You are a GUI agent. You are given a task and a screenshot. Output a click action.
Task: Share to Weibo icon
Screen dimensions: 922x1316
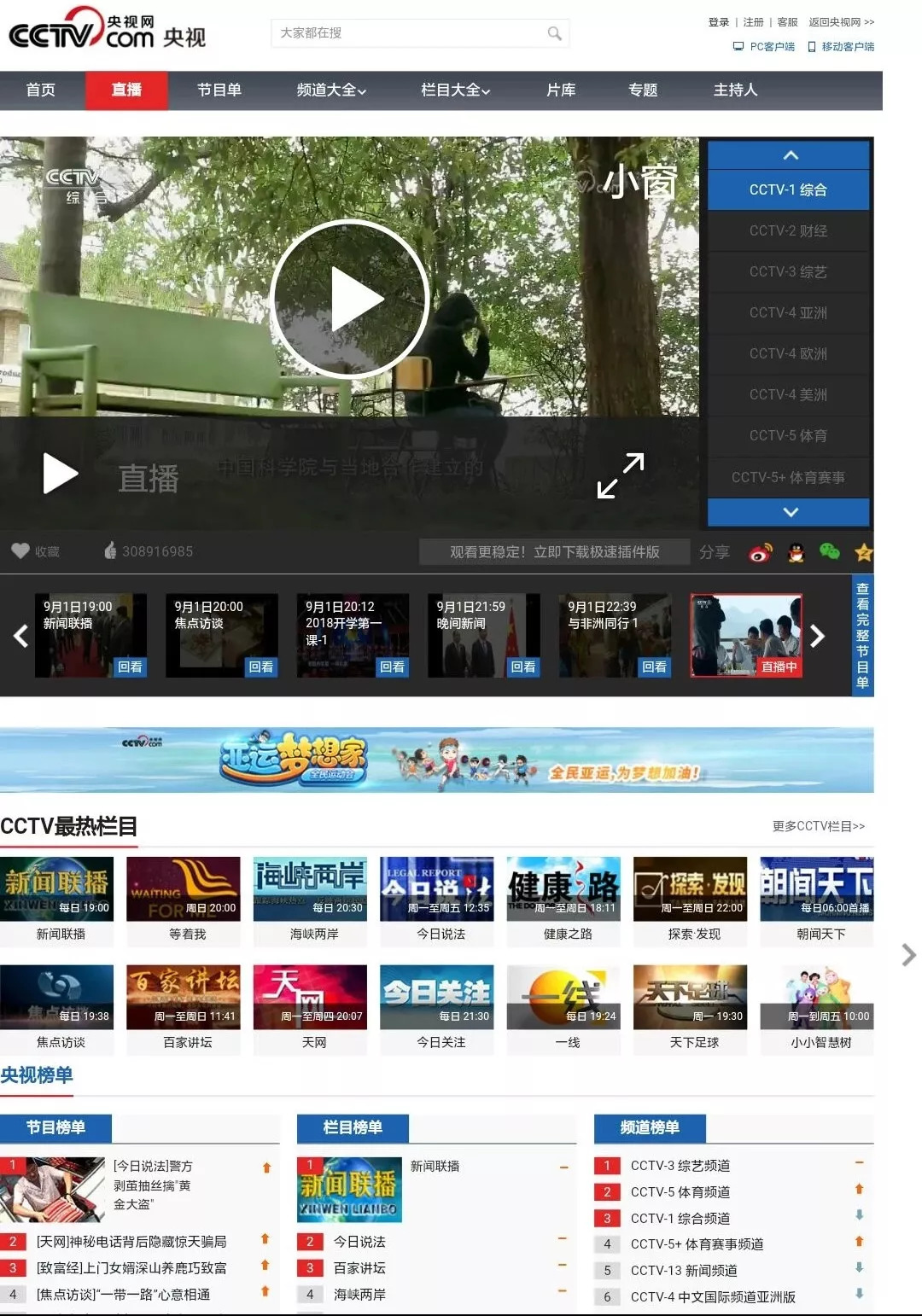pos(760,552)
